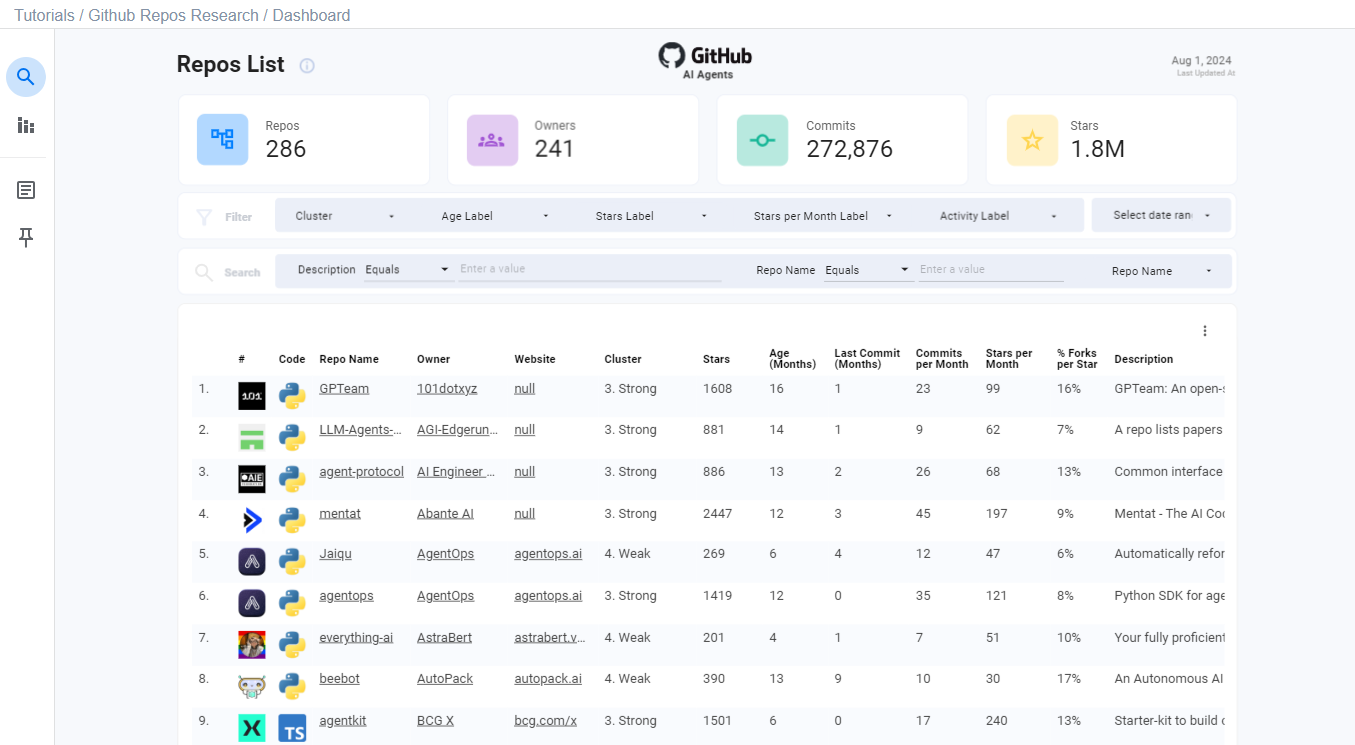Click the green Commits icon

tap(762, 140)
